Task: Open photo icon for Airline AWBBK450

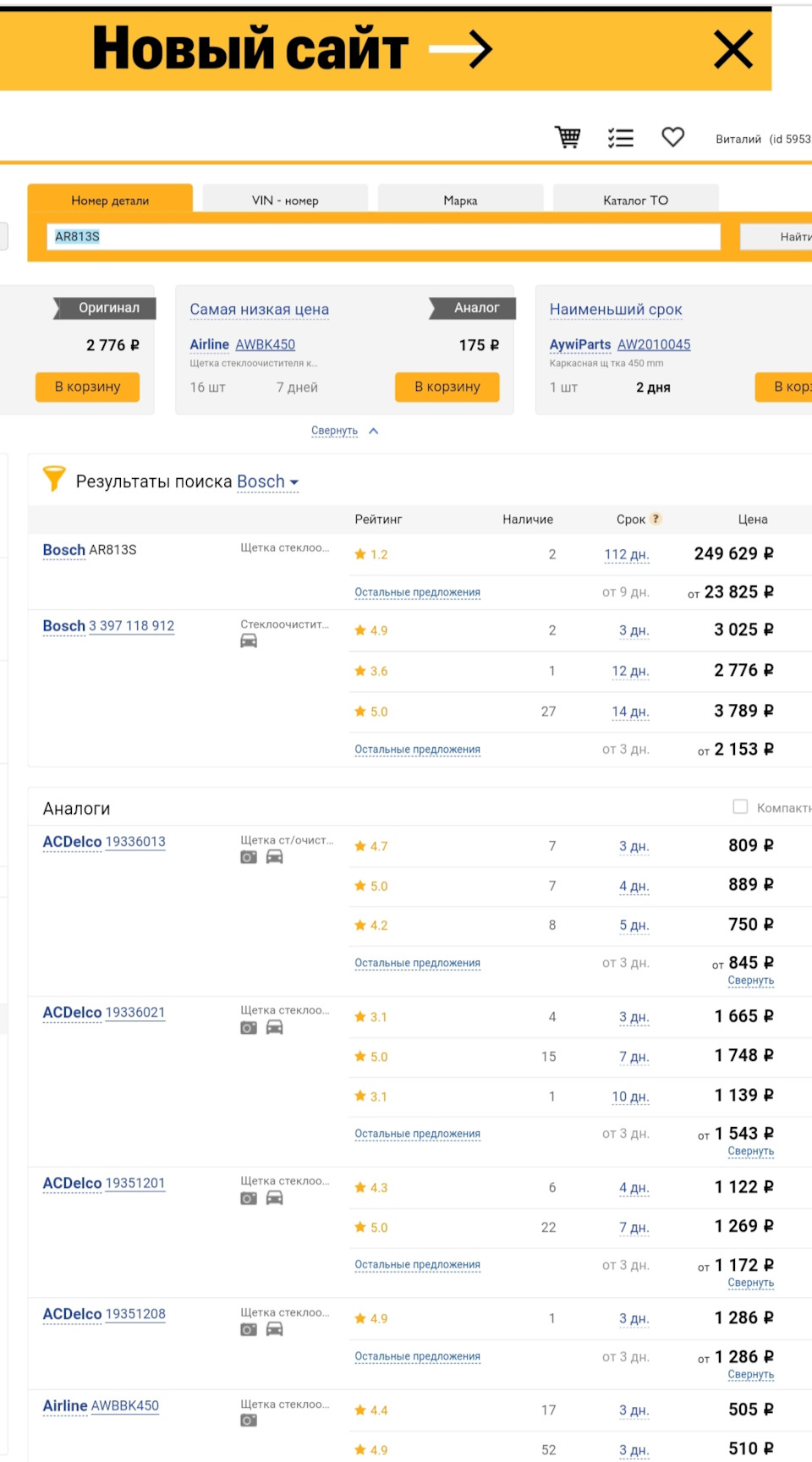Action: 249,1421
